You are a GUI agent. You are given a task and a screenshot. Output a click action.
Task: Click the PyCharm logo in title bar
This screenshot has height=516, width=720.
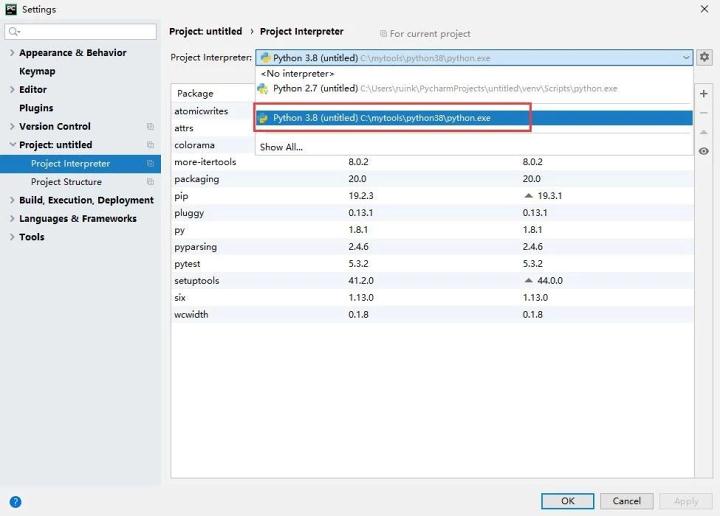click(11, 10)
